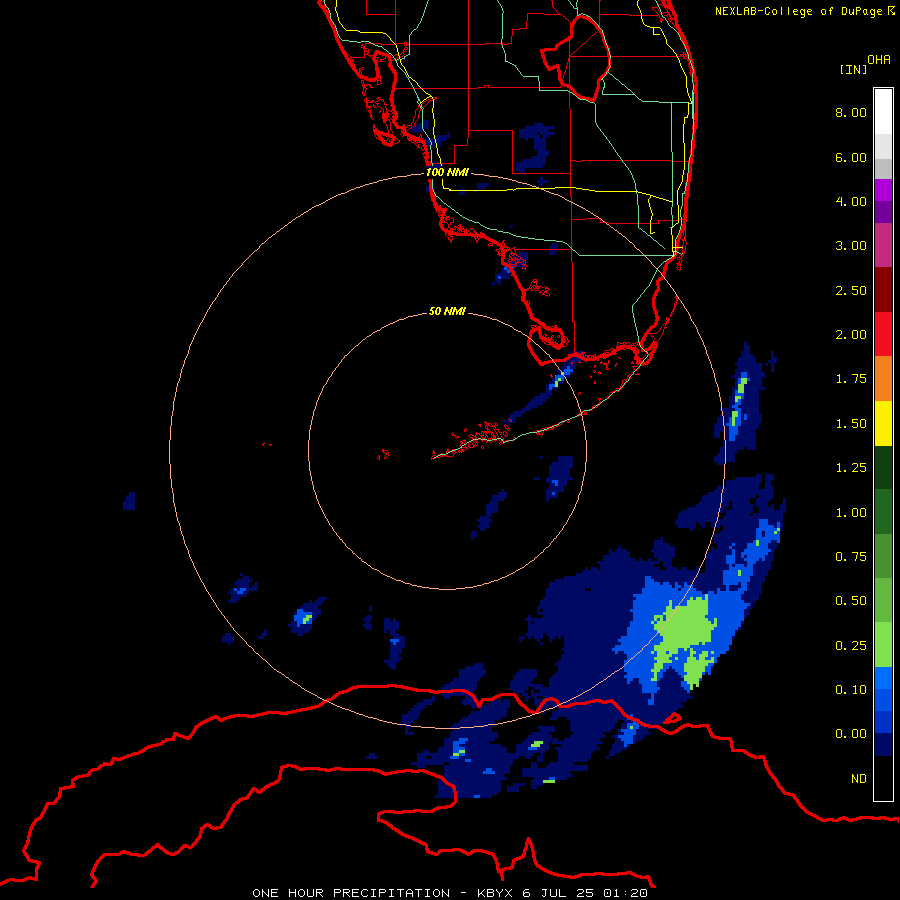Click the 2.50 legend value
This screenshot has height=900, width=900.
(x=851, y=290)
